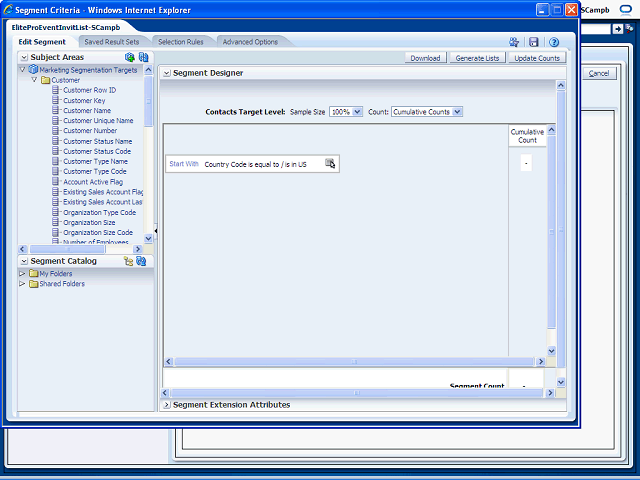Click the Update Counts button
This screenshot has width=640, height=480.
[537, 58]
